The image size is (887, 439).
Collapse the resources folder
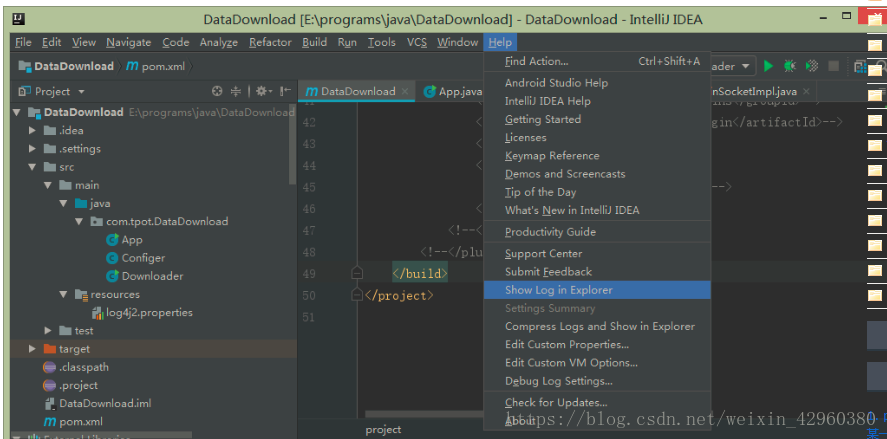pyautogui.click(x=63, y=294)
